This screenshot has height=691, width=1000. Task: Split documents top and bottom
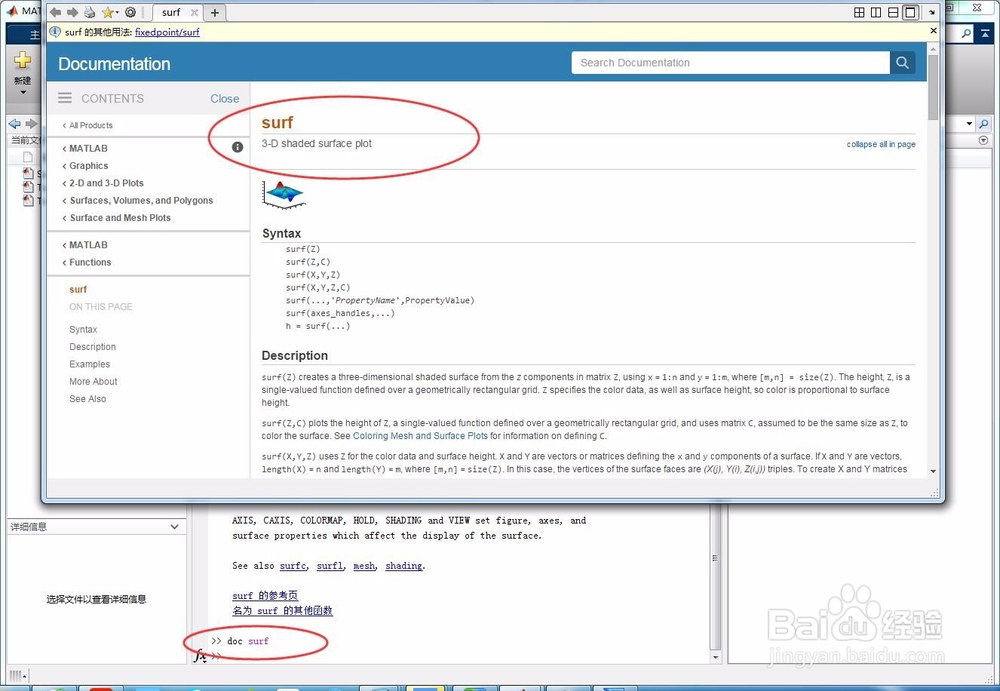point(893,12)
